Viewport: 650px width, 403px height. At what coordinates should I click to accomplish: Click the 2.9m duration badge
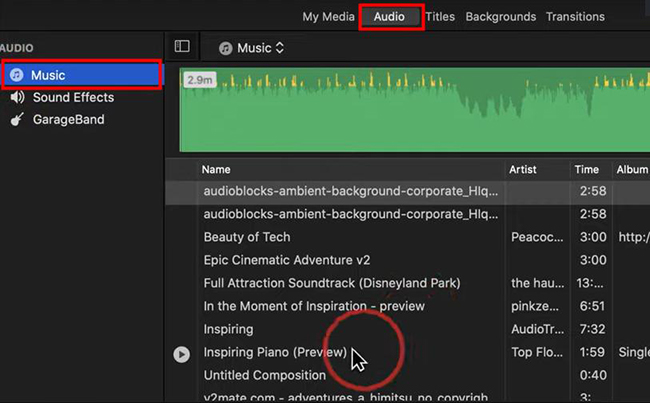[199, 80]
